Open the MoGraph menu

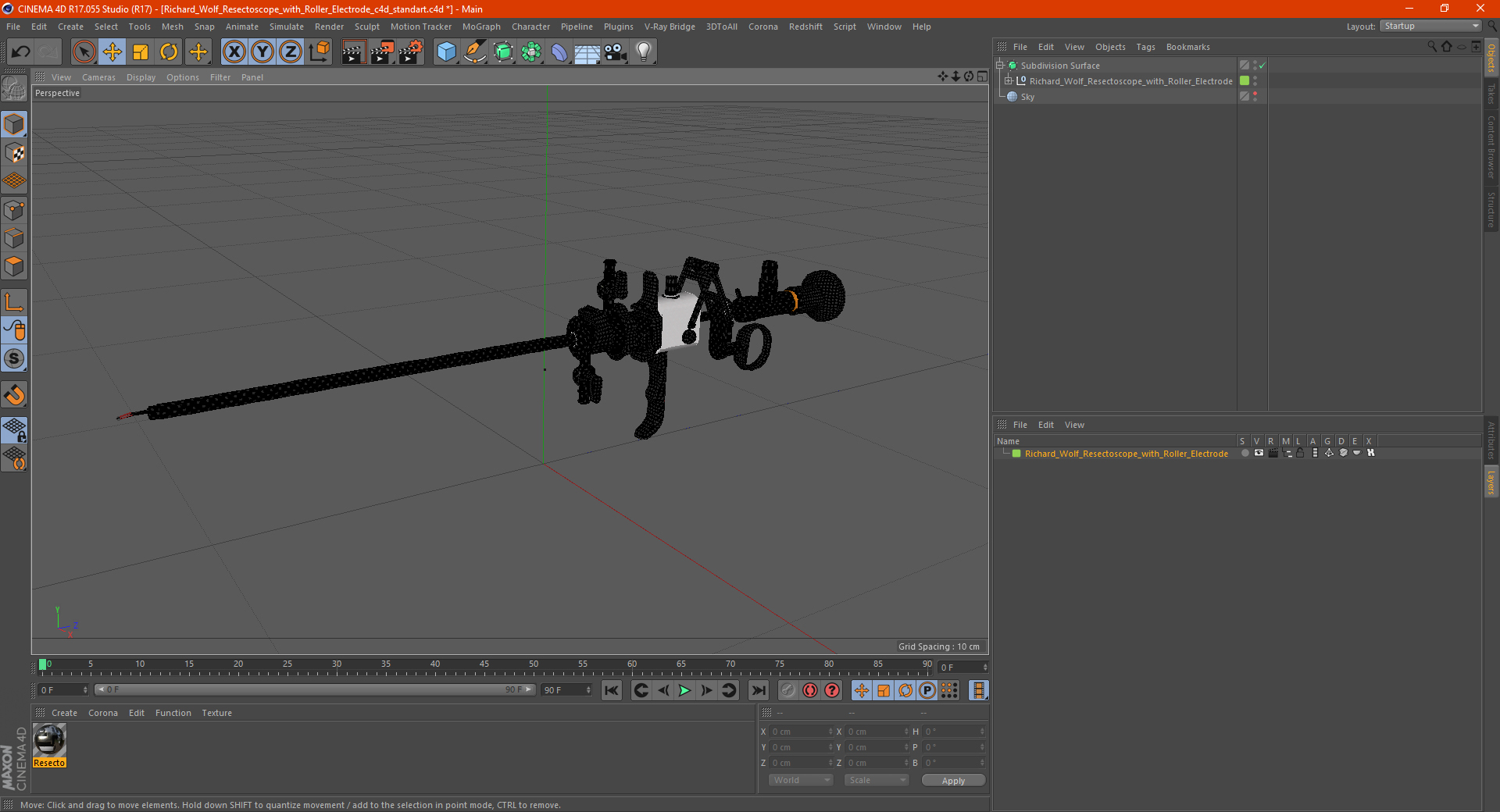coord(481,27)
